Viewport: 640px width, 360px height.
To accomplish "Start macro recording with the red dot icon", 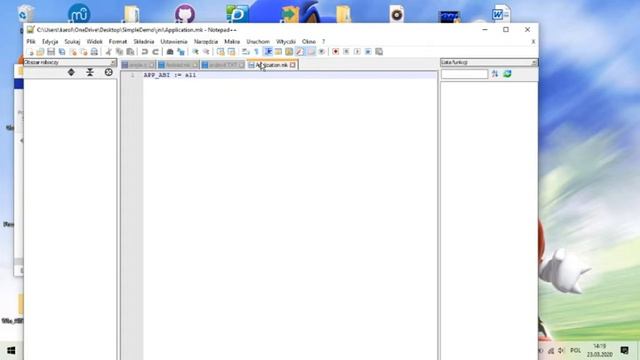I will click(x=336, y=52).
